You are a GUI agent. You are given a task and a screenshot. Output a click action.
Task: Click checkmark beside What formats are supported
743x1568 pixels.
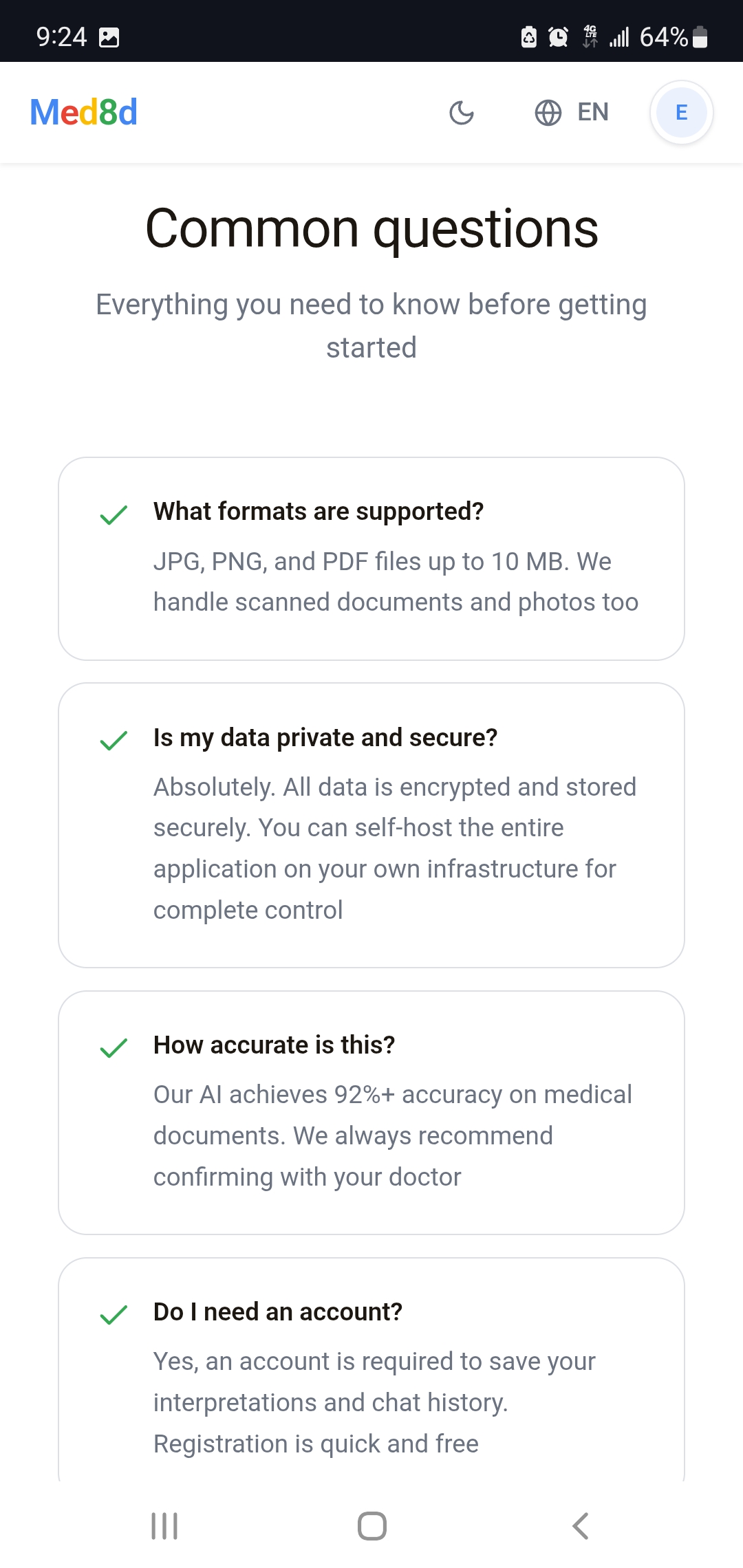(114, 514)
